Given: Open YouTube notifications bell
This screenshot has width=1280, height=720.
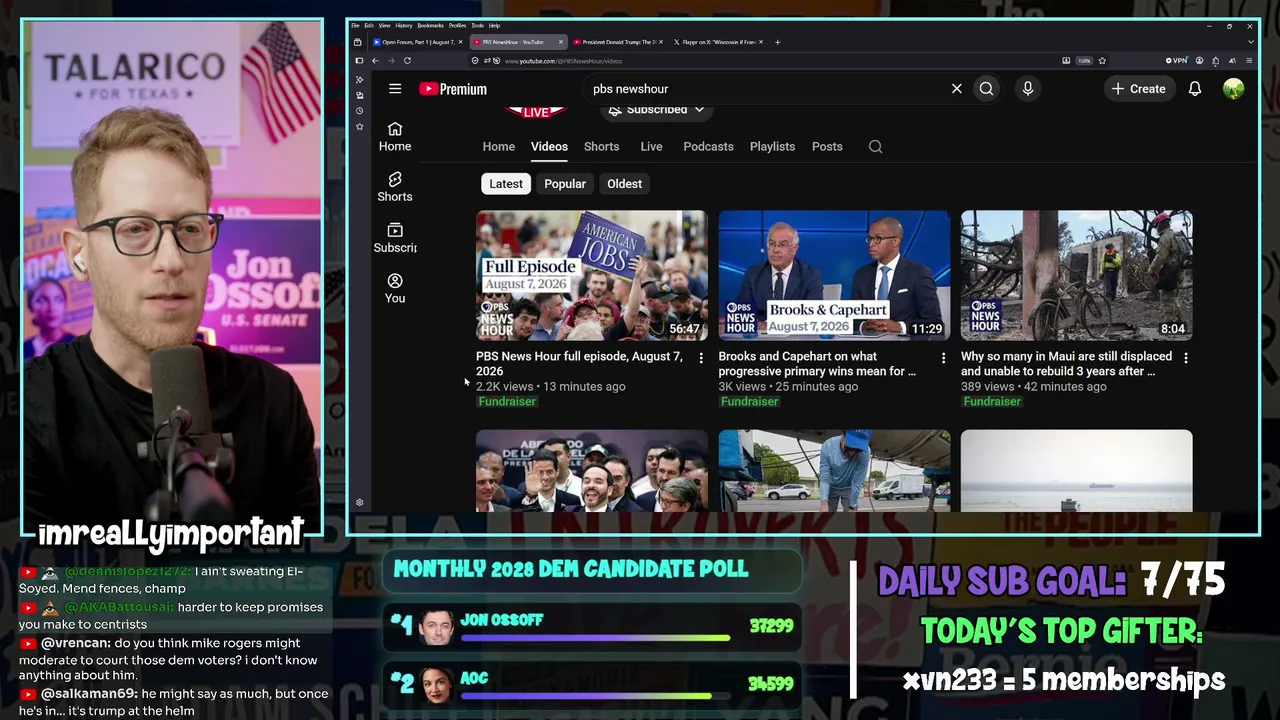Looking at the screenshot, I should coord(1194,89).
